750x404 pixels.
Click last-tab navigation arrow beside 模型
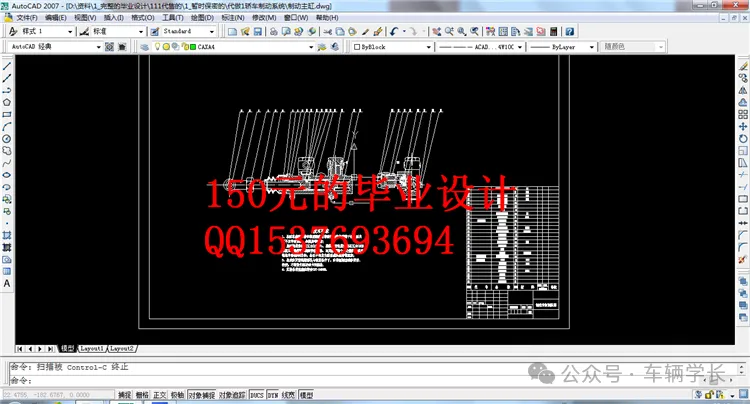50,349
